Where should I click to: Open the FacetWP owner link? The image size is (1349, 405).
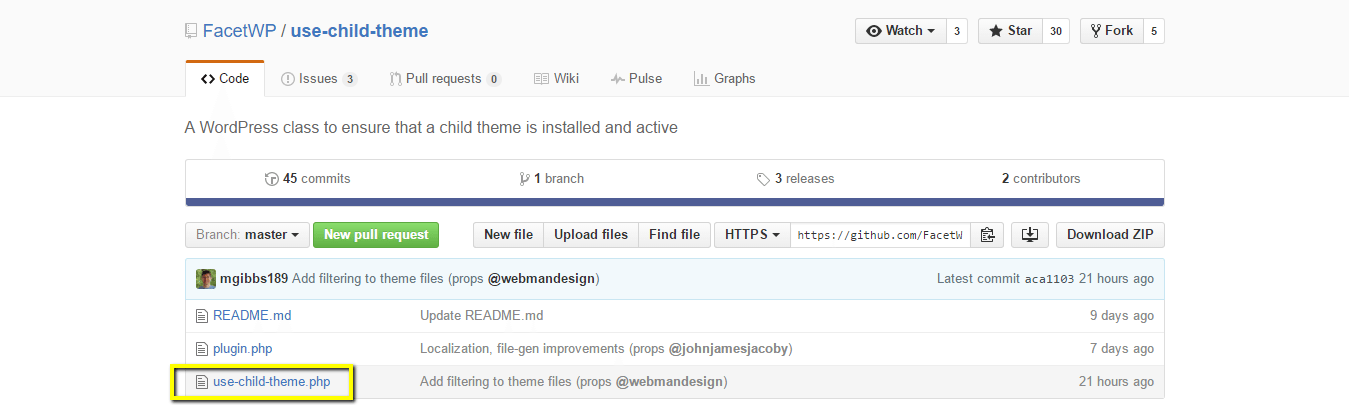click(x=239, y=31)
